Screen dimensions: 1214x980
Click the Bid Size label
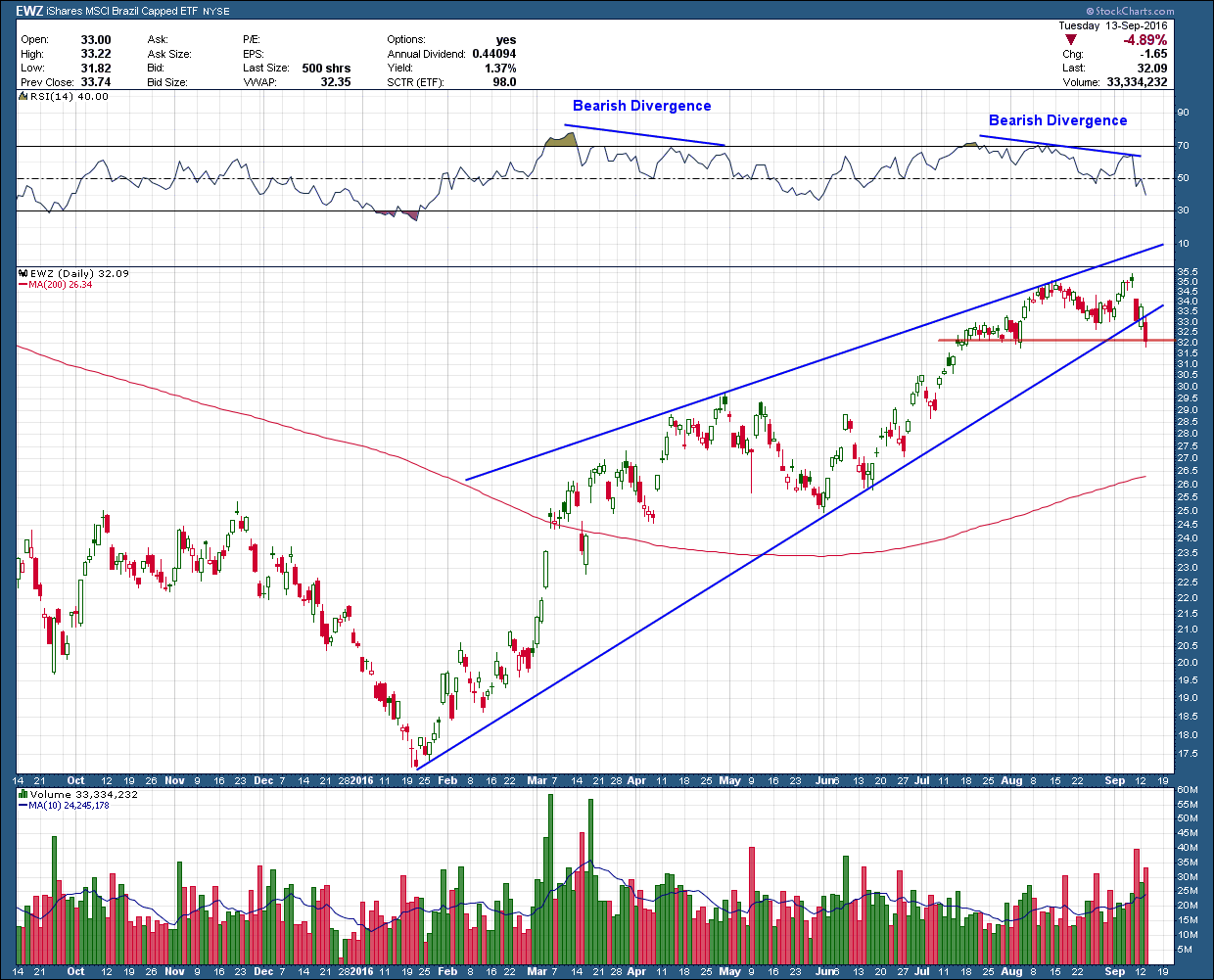(x=167, y=82)
